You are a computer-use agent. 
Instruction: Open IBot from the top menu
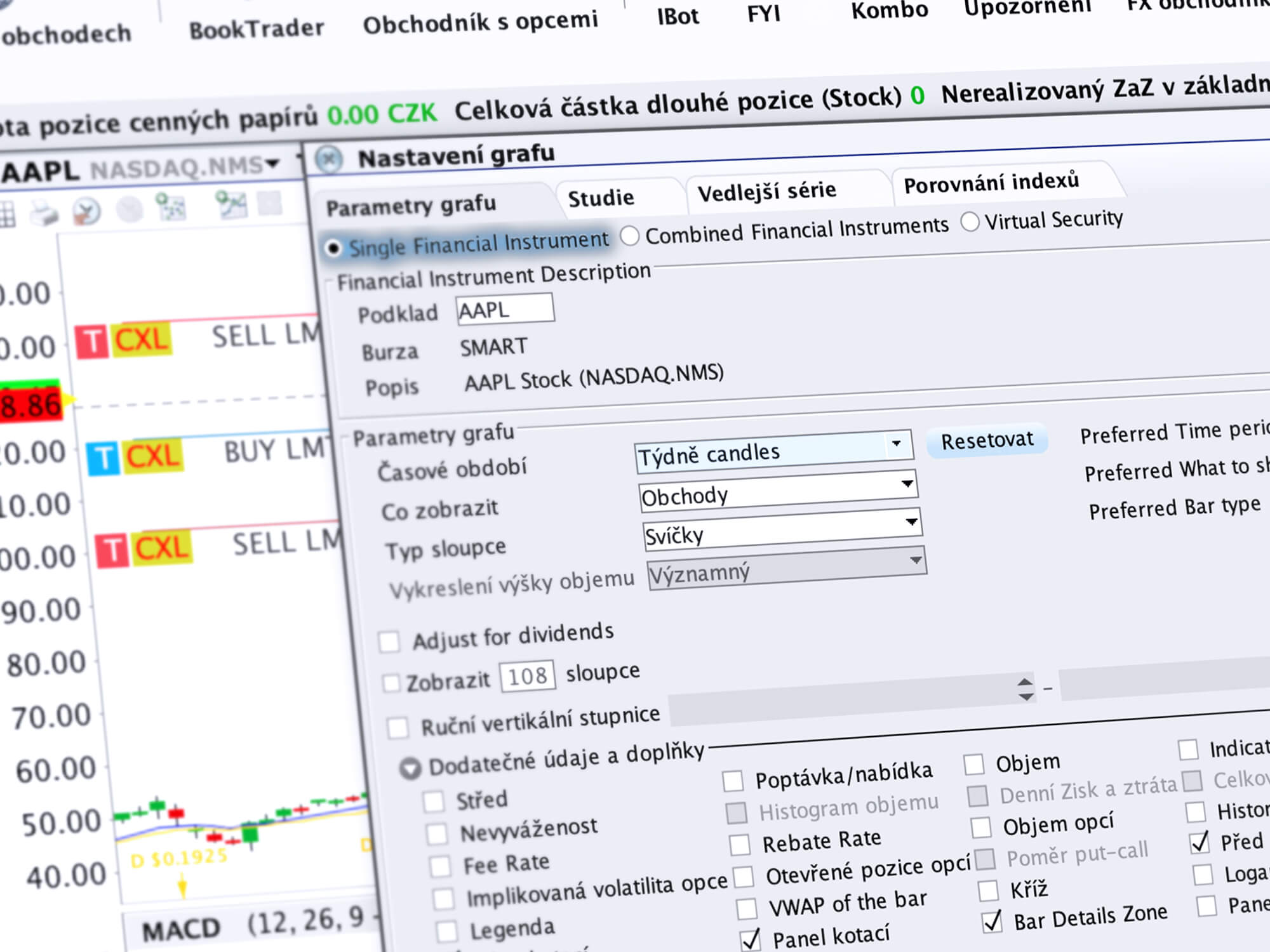(678, 17)
